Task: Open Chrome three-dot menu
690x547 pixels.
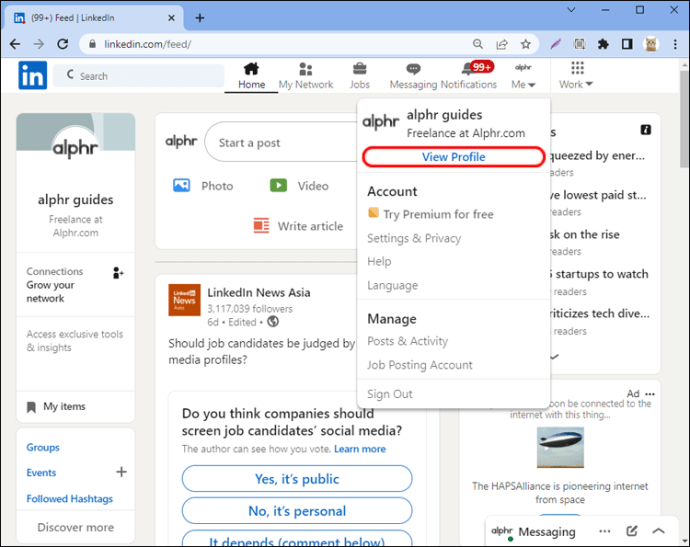Action: coord(675,44)
